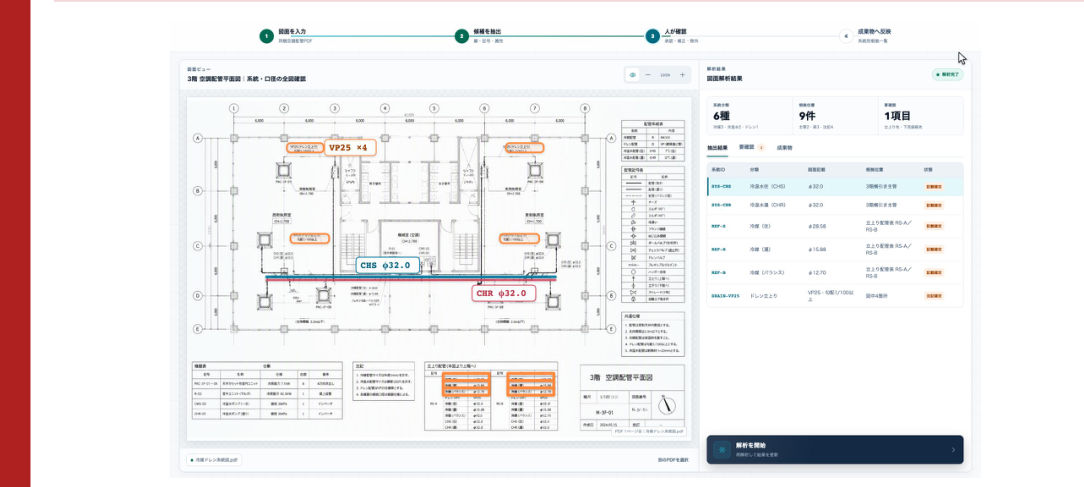Click the CHS φ32.0 annotation label
Viewport: 1084px width, 487px height.
coord(388,265)
